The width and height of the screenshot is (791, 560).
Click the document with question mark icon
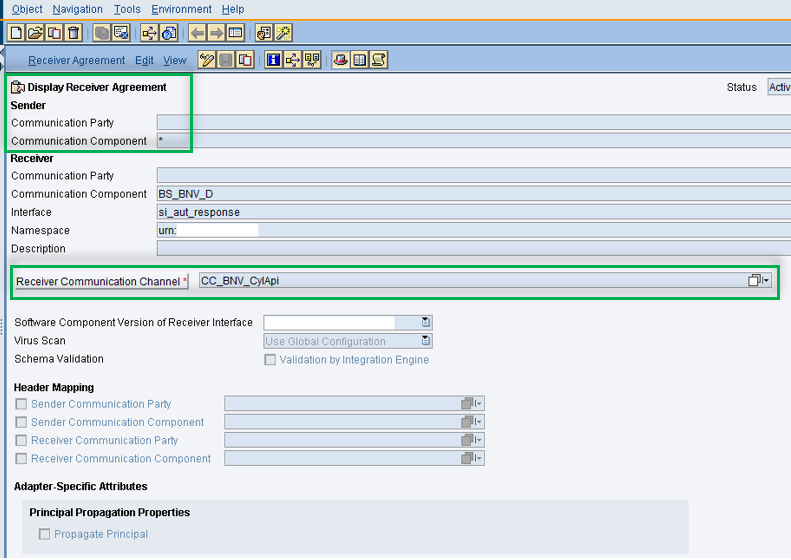168,33
